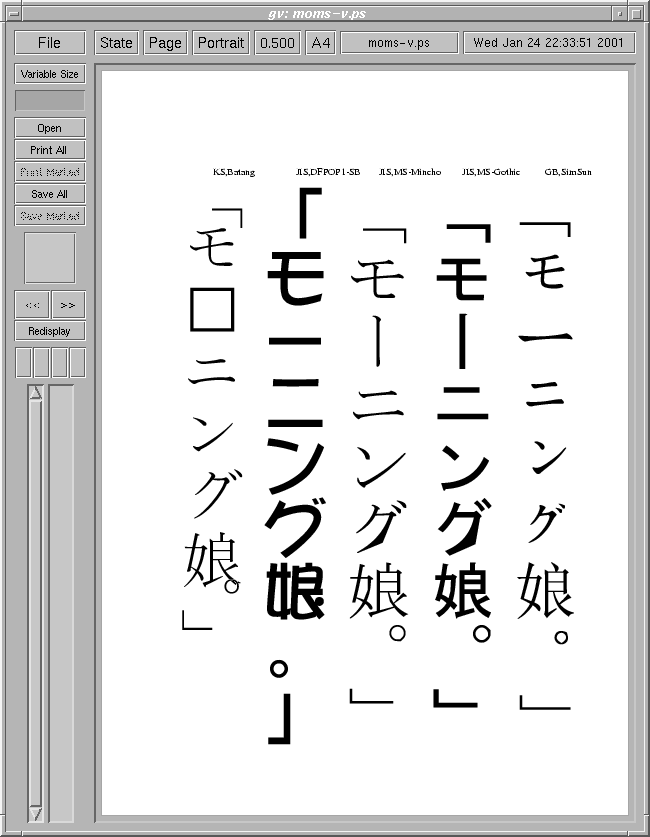The image size is (650, 837).
Task: Expand the Portrait orientation dropdown
Action: tap(221, 43)
